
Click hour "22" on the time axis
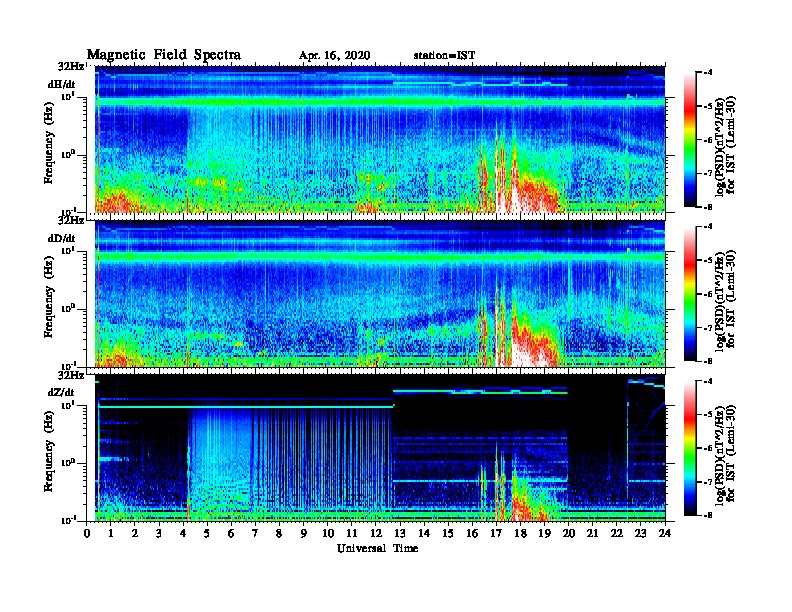click(616, 533)
